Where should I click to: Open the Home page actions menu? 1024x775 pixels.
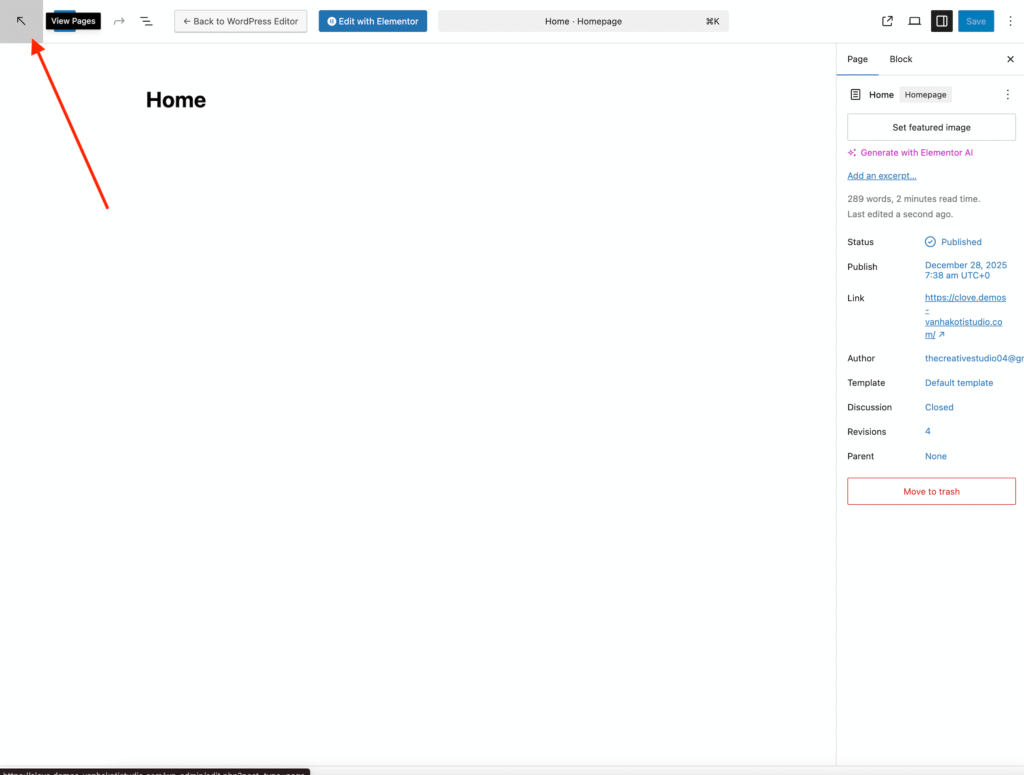pos(1007,95)
